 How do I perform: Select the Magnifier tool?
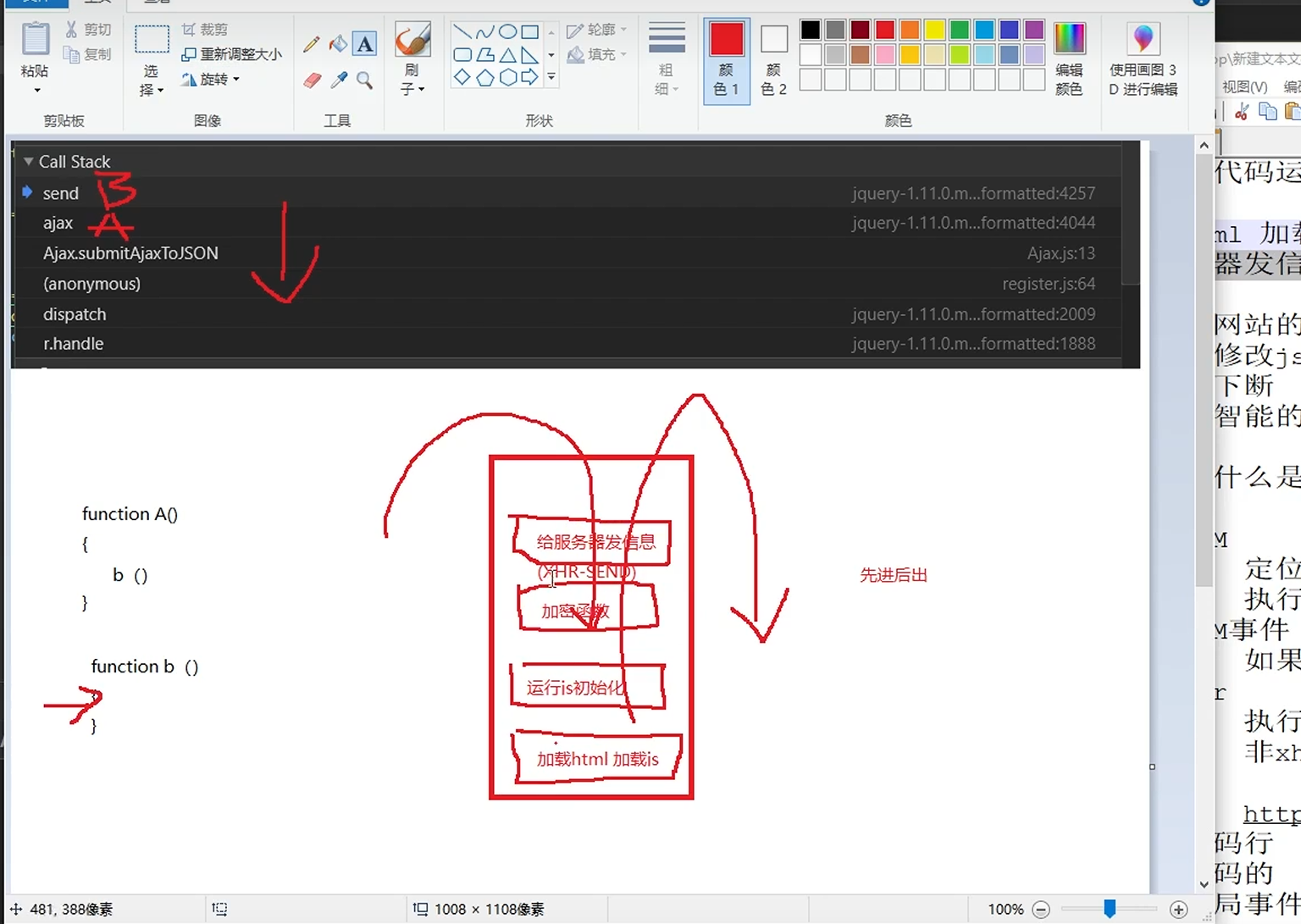(x=365, y=80)
